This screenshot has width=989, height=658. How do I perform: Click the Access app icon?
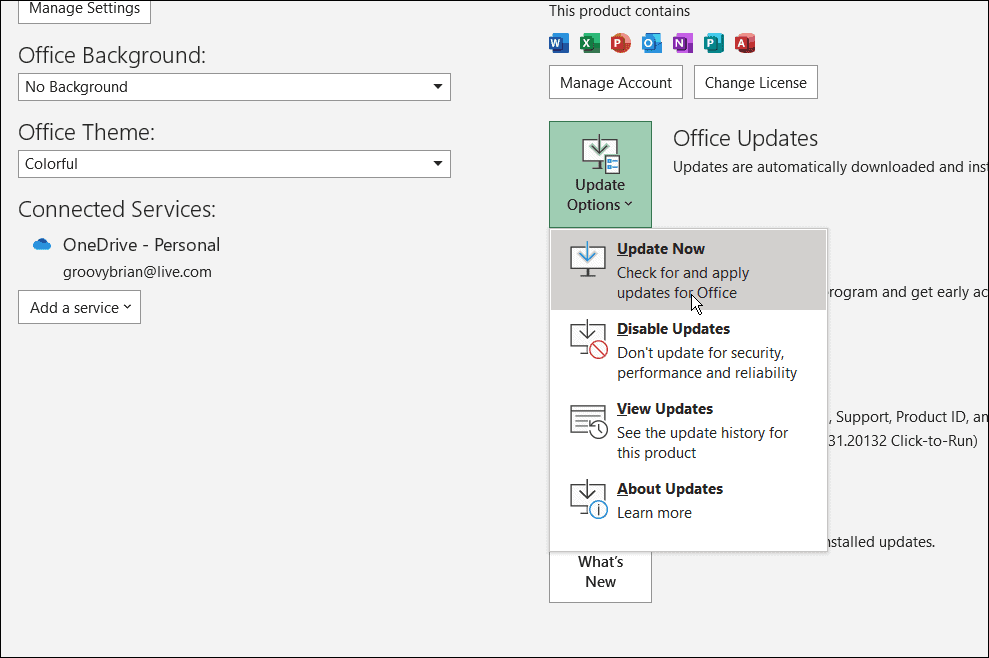pos(745,43)
